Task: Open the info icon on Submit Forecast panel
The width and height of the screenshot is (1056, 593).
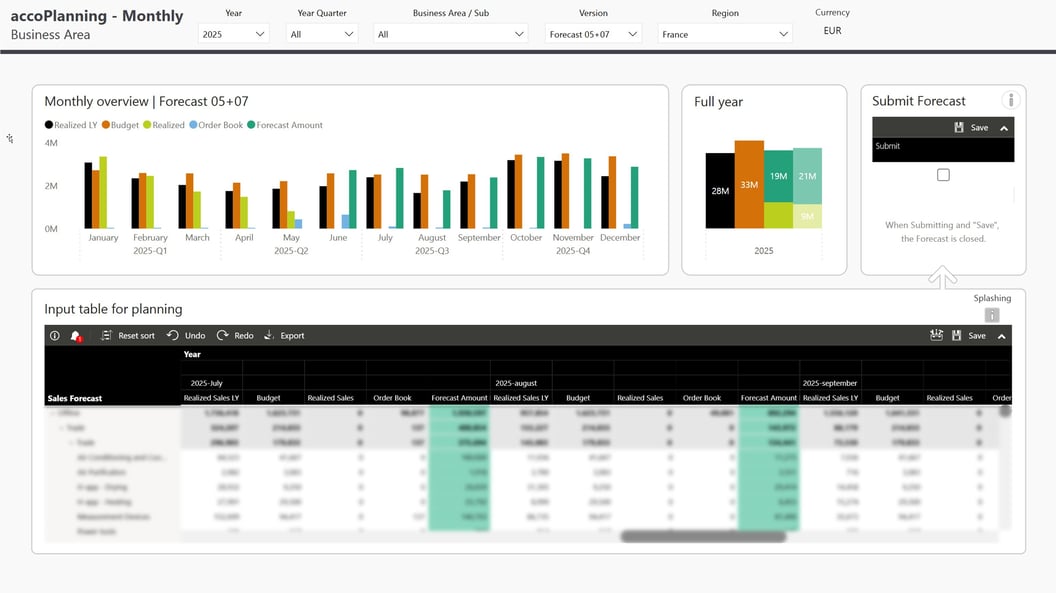Action: coord(1011,100)
